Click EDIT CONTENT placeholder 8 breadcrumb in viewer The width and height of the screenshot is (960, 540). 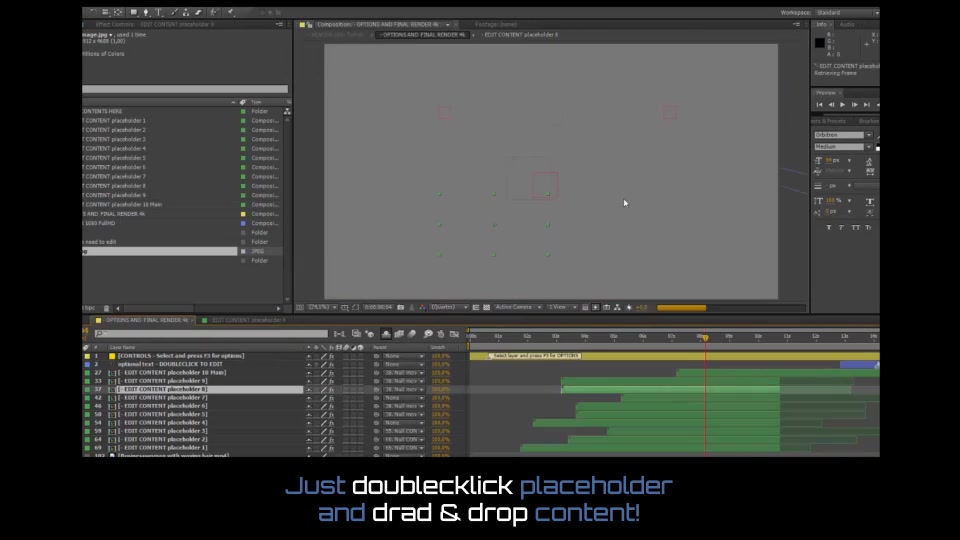(x=521, y=35)
